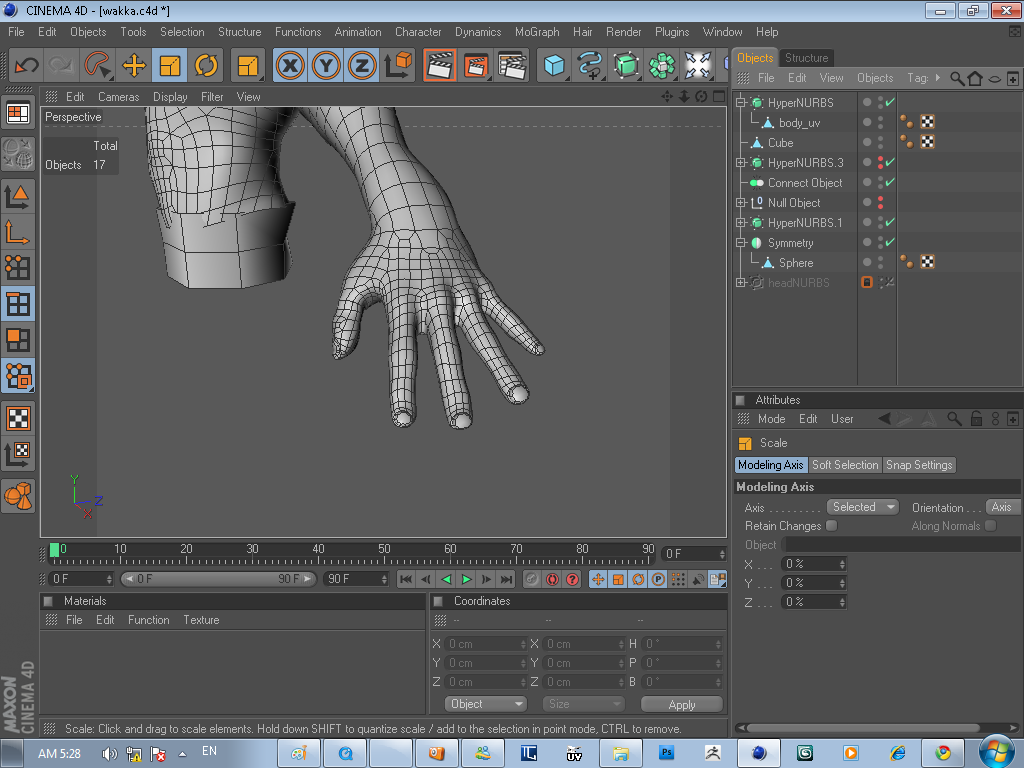Toggle the green checkmark on HyperNURBS.3
This screenshot has height=768, width=1024.
[x=890, y=162]
